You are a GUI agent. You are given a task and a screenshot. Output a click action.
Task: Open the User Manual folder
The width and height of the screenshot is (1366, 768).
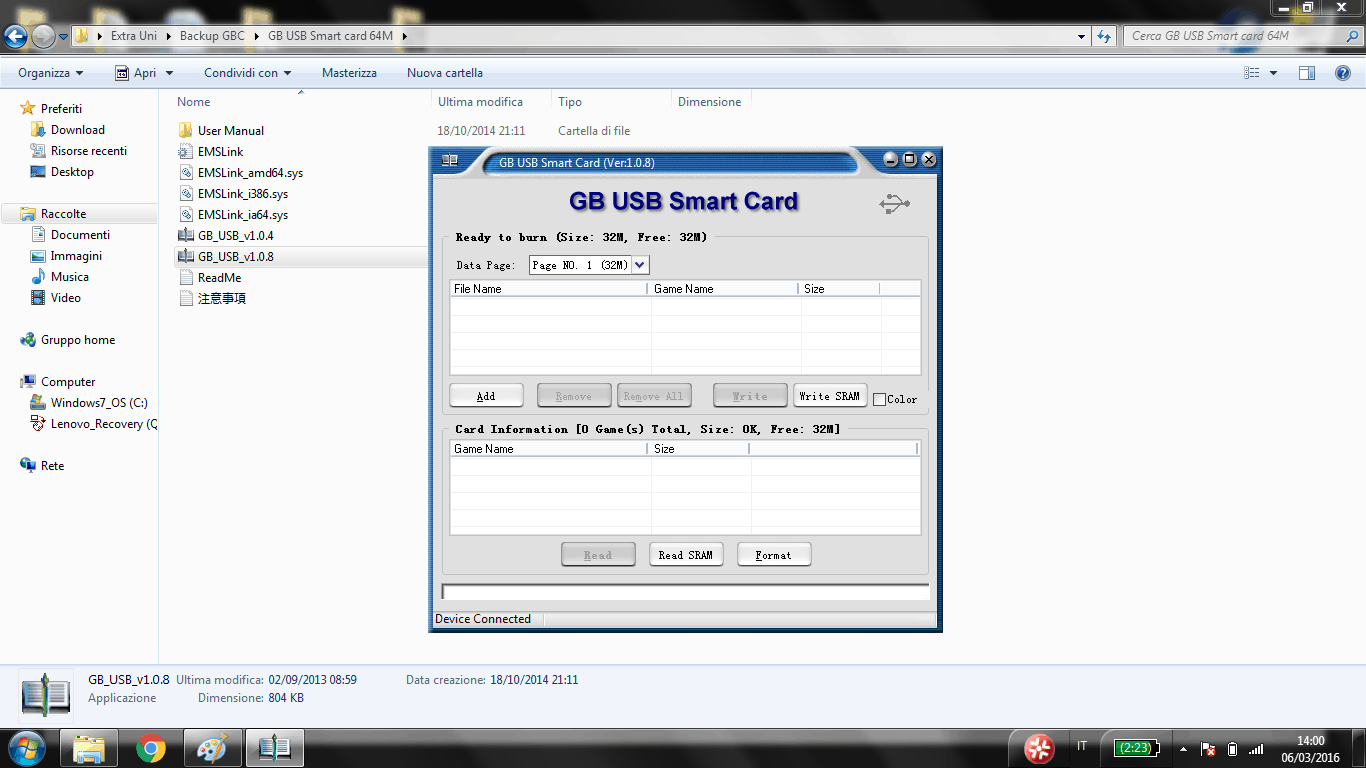click(230, 131)
